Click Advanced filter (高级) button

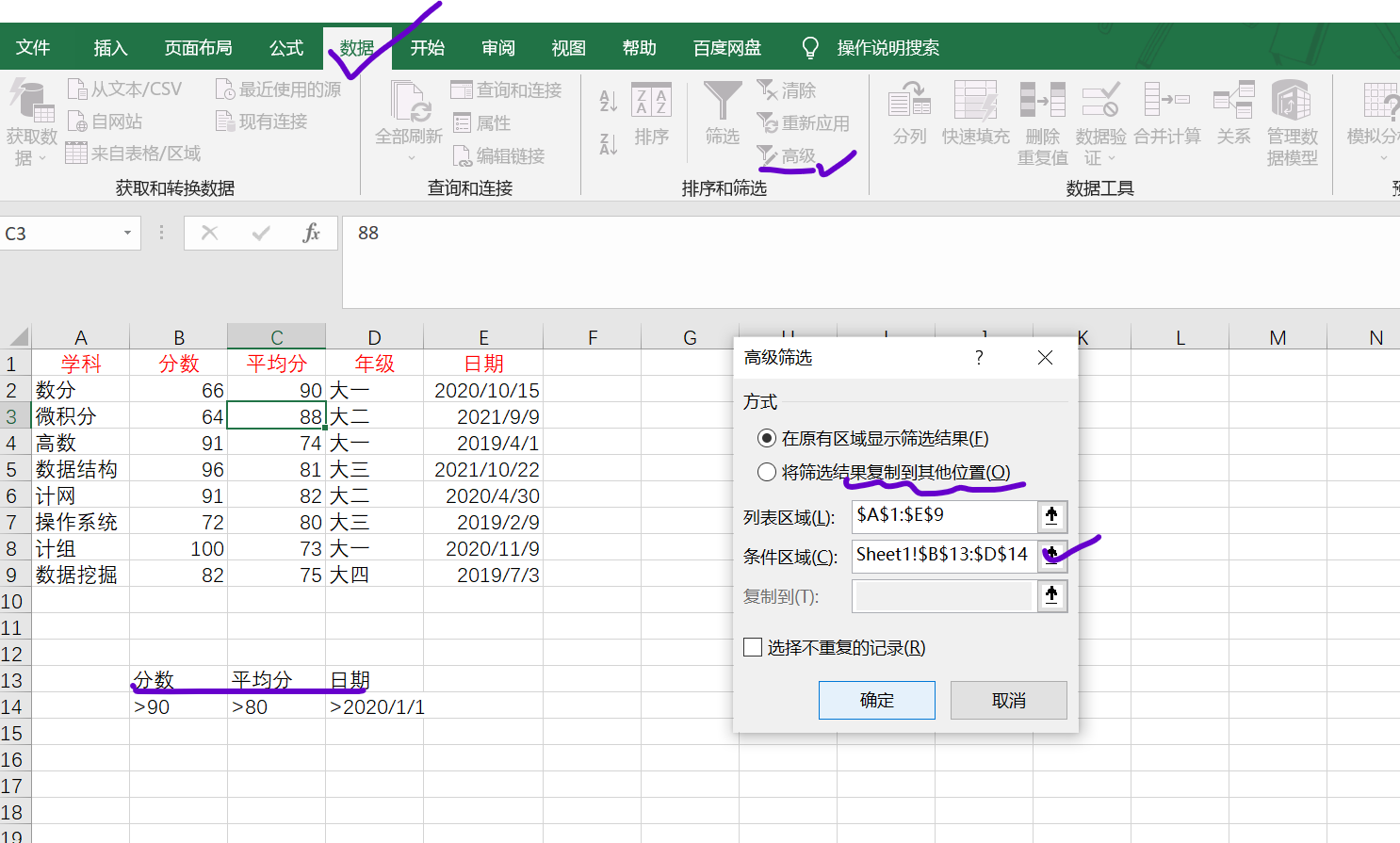point(786,155)
